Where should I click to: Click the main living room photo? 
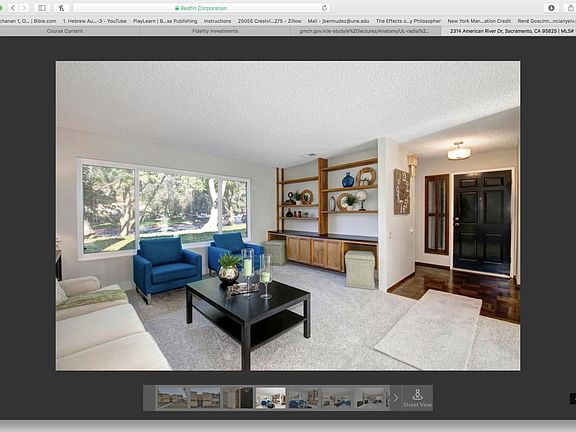(x=288, y=216)
